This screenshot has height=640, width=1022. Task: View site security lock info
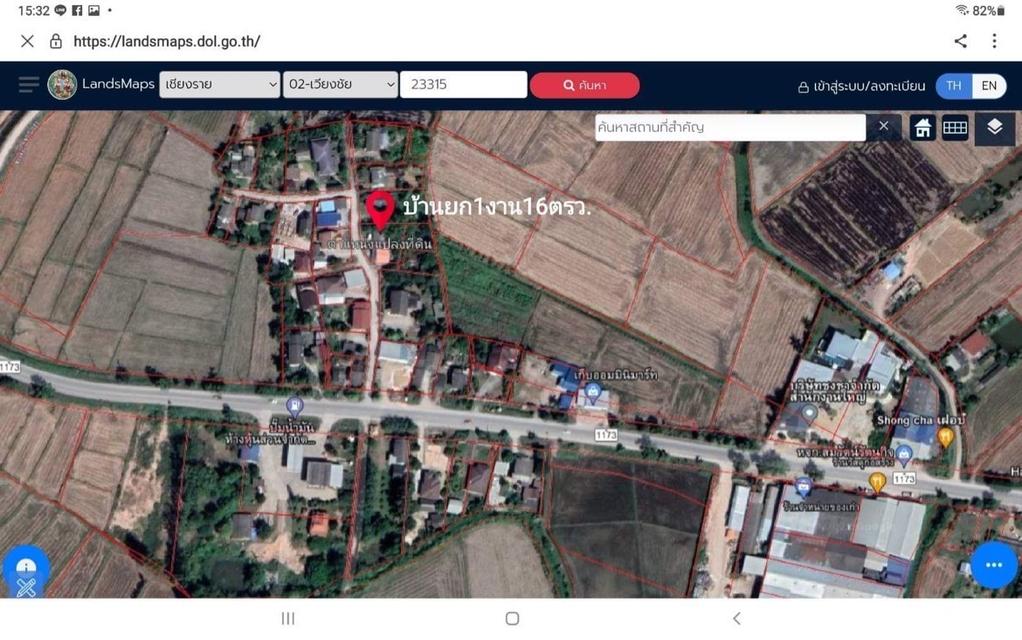pyautogui.click(x=56, y=42)
